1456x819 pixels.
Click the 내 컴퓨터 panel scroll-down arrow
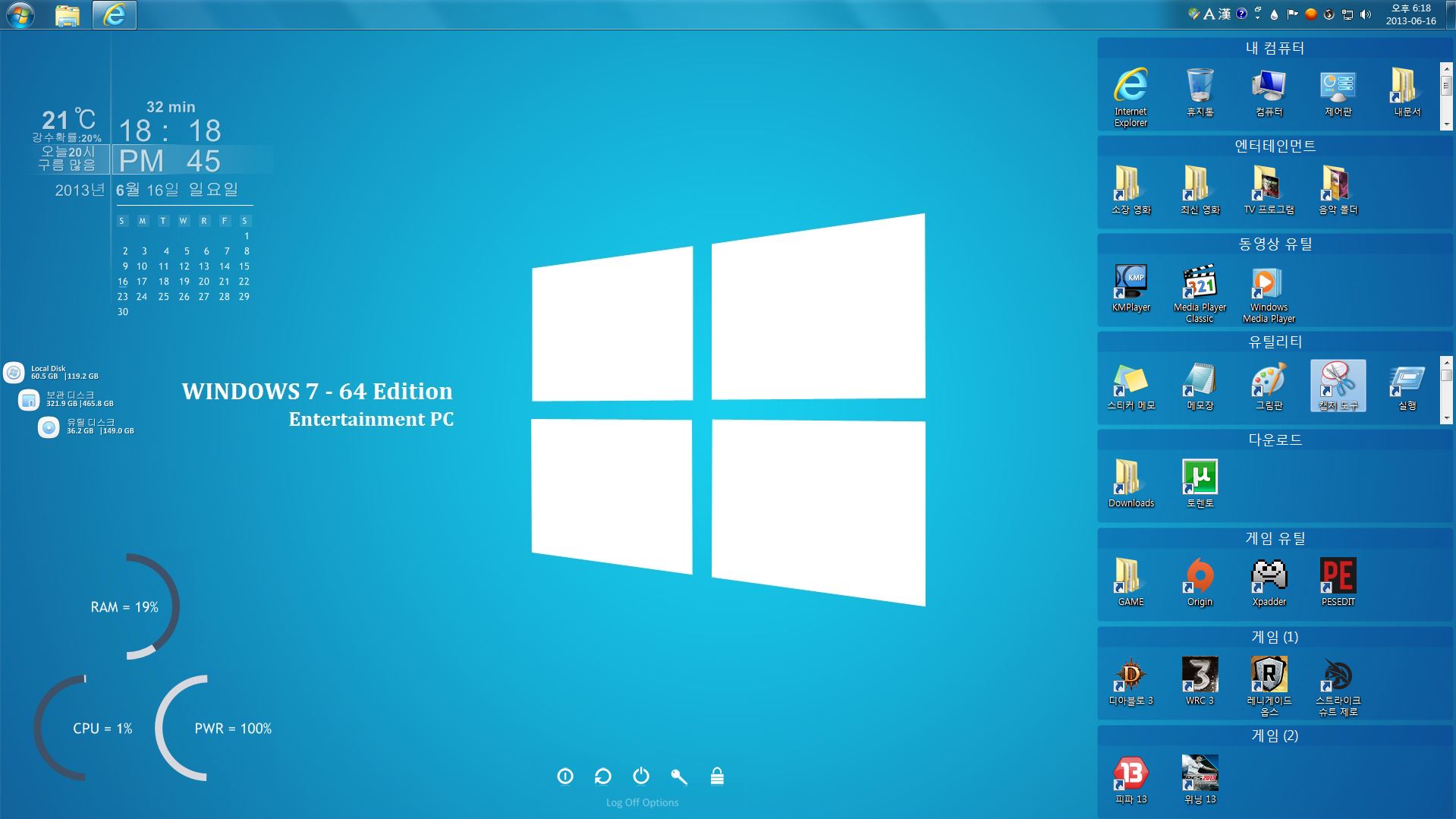(x=1446, y=124)
